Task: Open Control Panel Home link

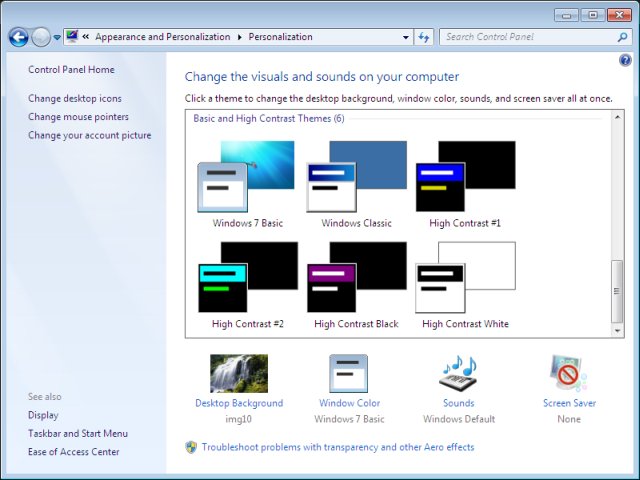Action: coord(71,70)
